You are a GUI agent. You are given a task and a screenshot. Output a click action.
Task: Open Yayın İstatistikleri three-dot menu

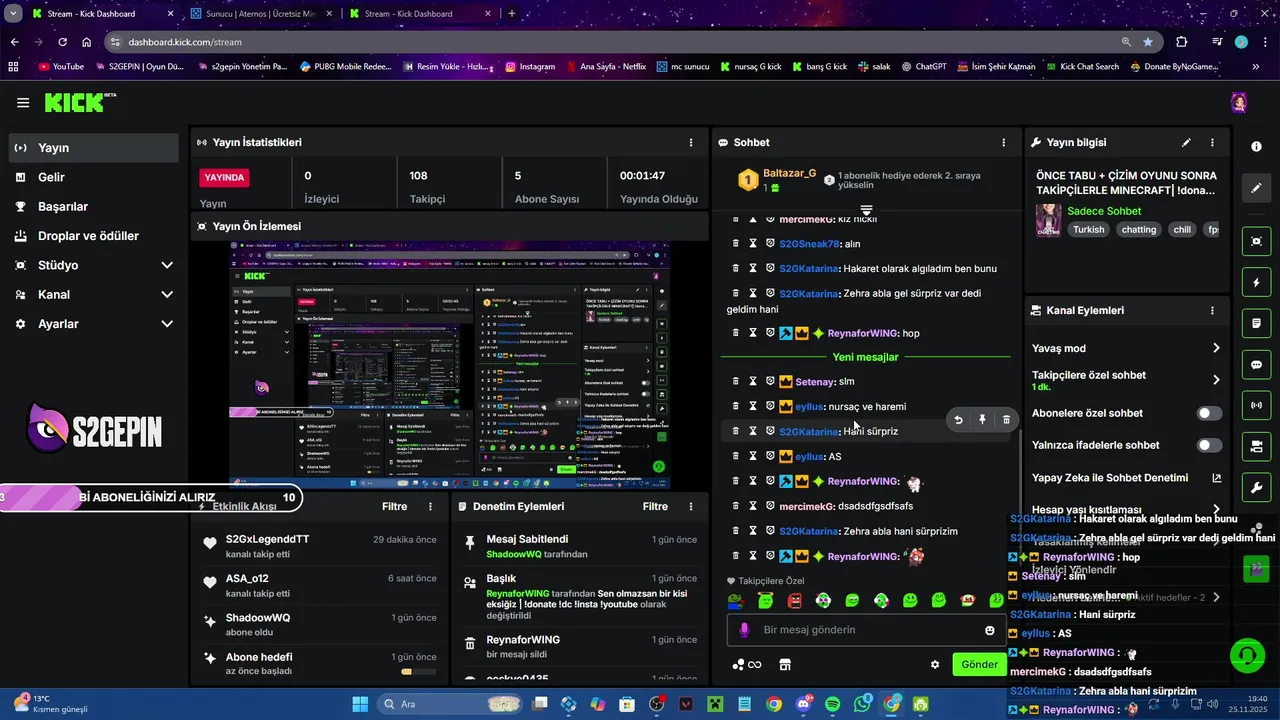click(690, 143)
